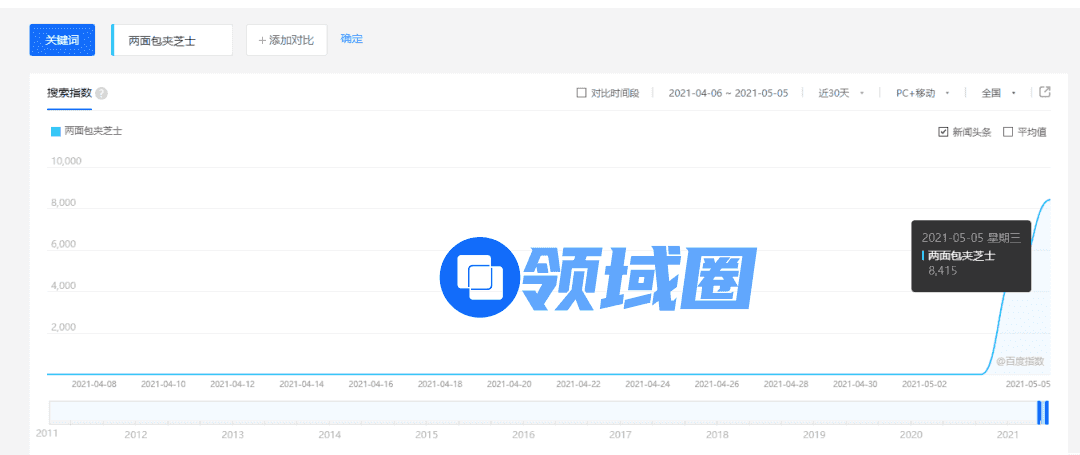
Task: Enable the 平均值 checkbox
Action: (1008, 132)
